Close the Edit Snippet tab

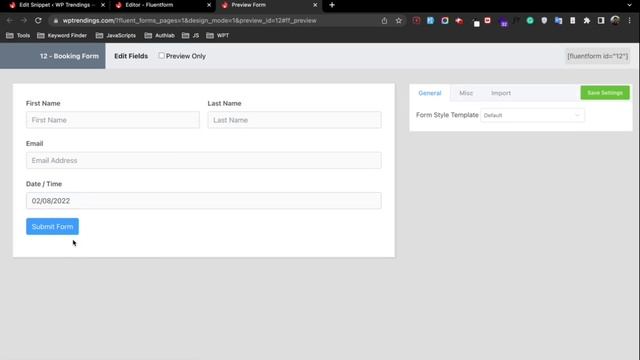103,5
